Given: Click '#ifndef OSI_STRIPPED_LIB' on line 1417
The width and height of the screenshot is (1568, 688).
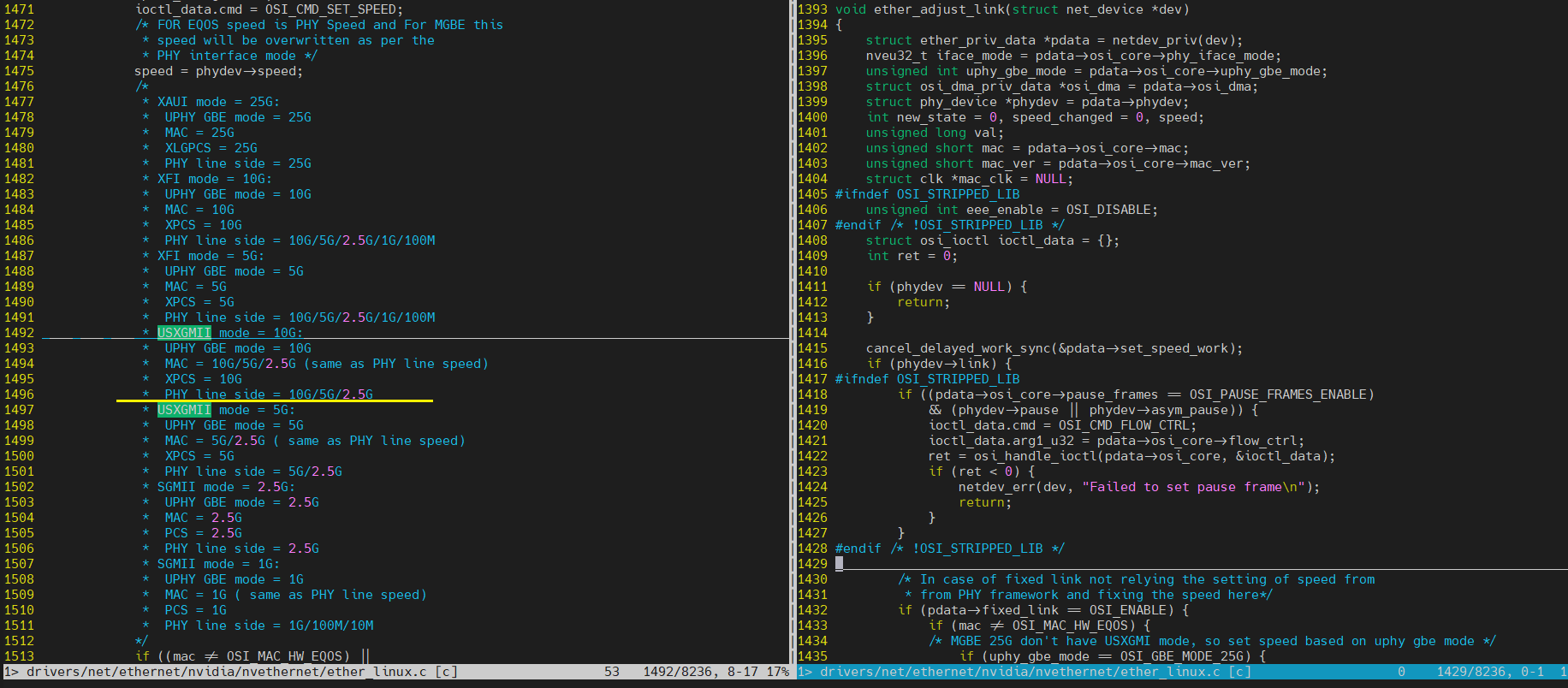Looking at the screenshot, I should tap(928, 379).
